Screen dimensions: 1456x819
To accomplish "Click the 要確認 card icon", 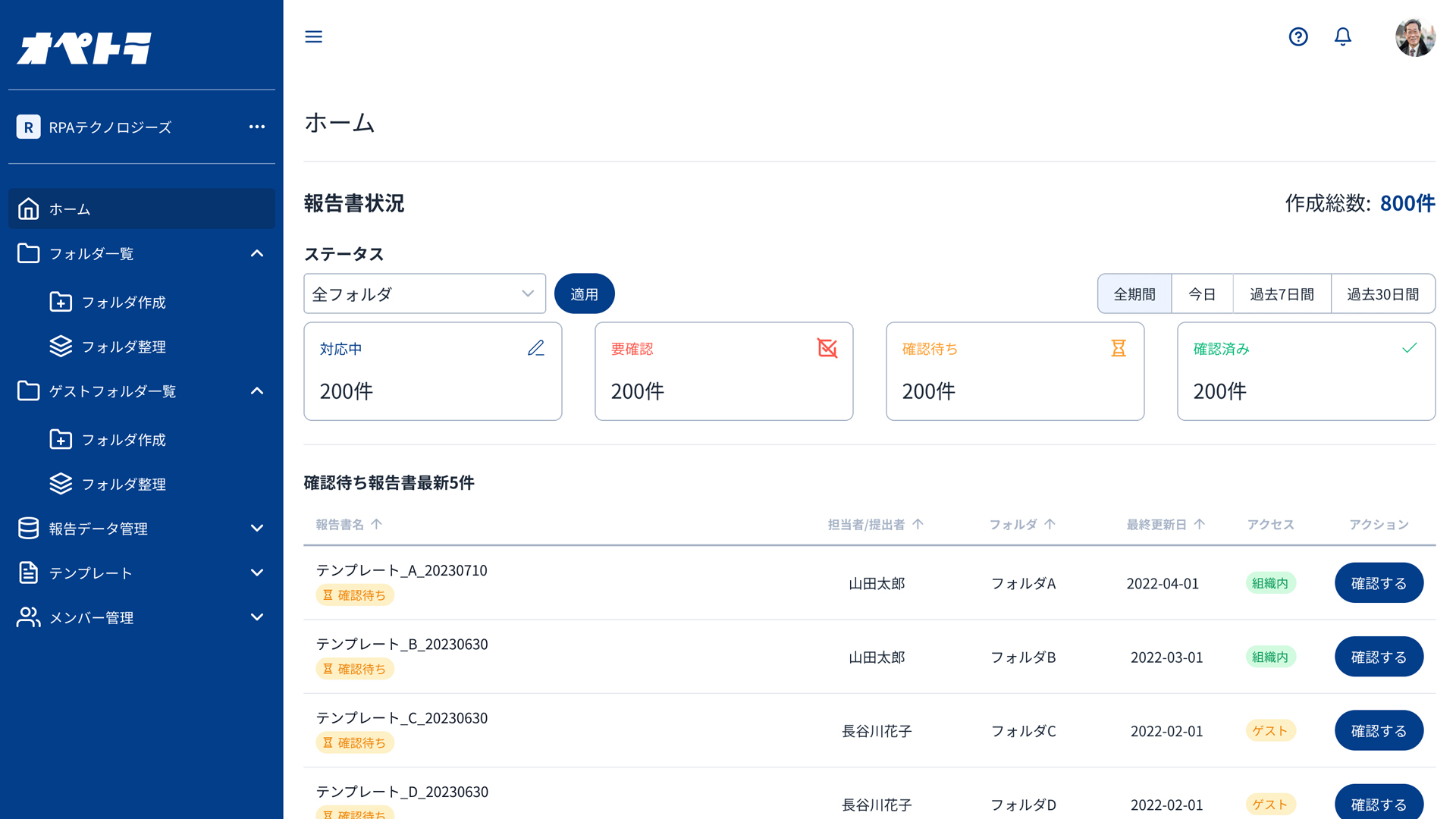I will click(827, 348).
